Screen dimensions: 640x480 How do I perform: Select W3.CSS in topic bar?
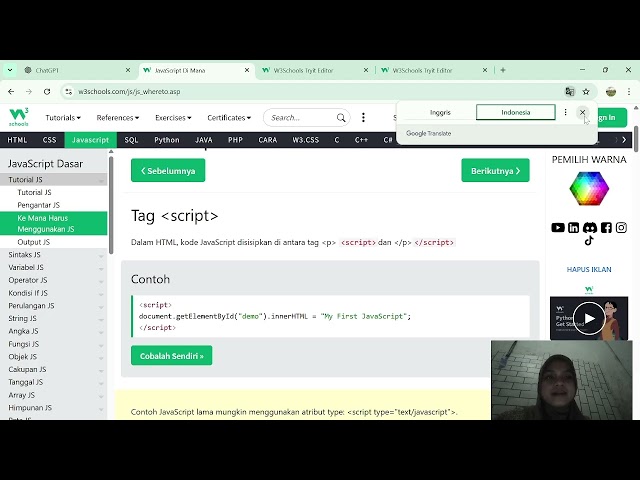pos(305,140)
